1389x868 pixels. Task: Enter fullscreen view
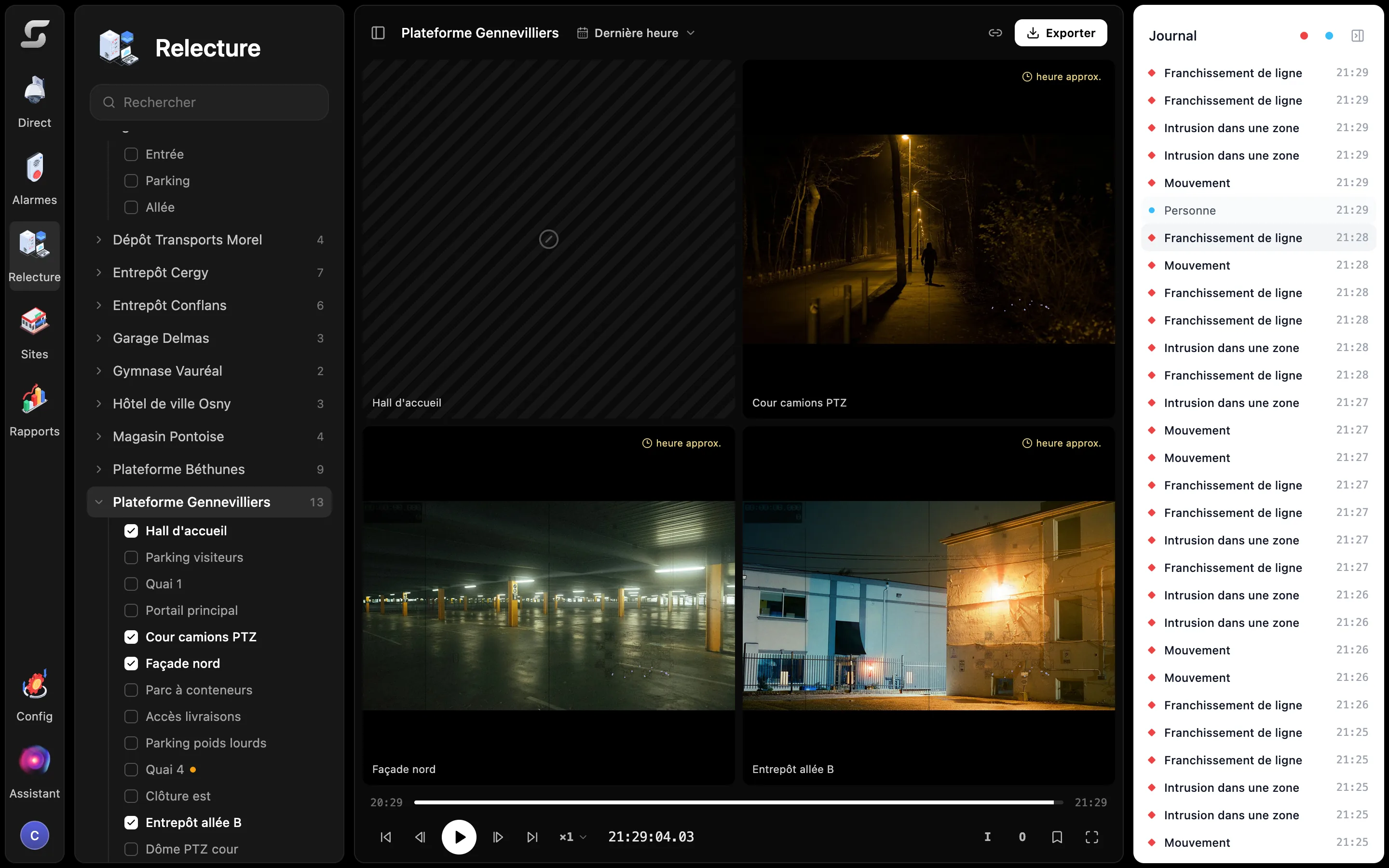tap(1092, 837)
